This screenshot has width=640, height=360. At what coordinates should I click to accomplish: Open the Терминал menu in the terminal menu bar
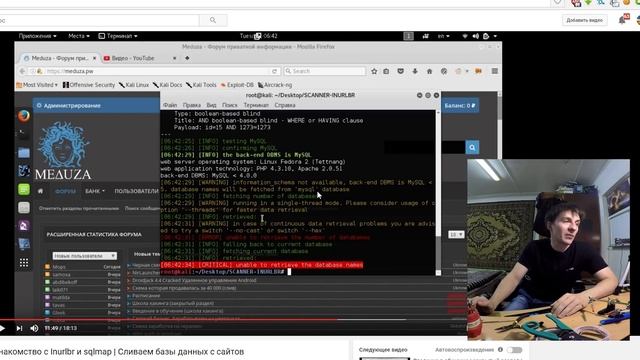coord(256,105)
